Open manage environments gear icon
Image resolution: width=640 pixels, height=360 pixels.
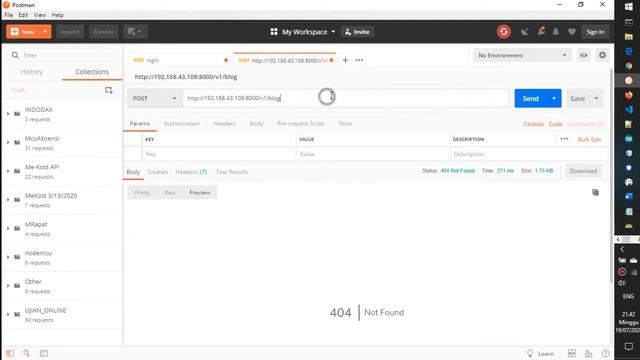tap(602, 55)
